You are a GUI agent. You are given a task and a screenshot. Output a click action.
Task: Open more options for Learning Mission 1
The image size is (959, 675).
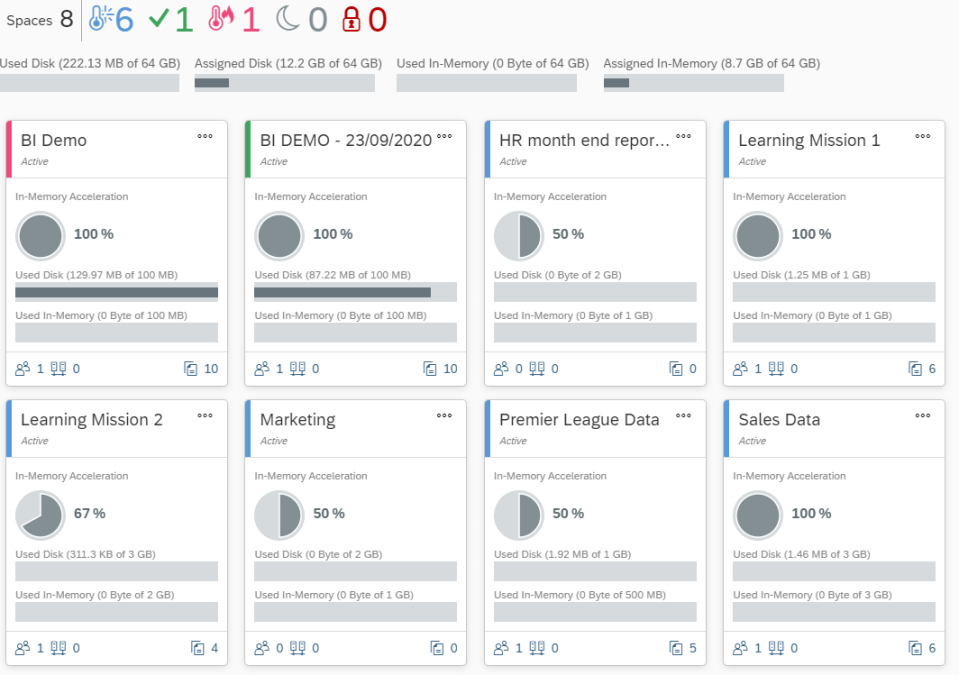click(x=922, y=137)
